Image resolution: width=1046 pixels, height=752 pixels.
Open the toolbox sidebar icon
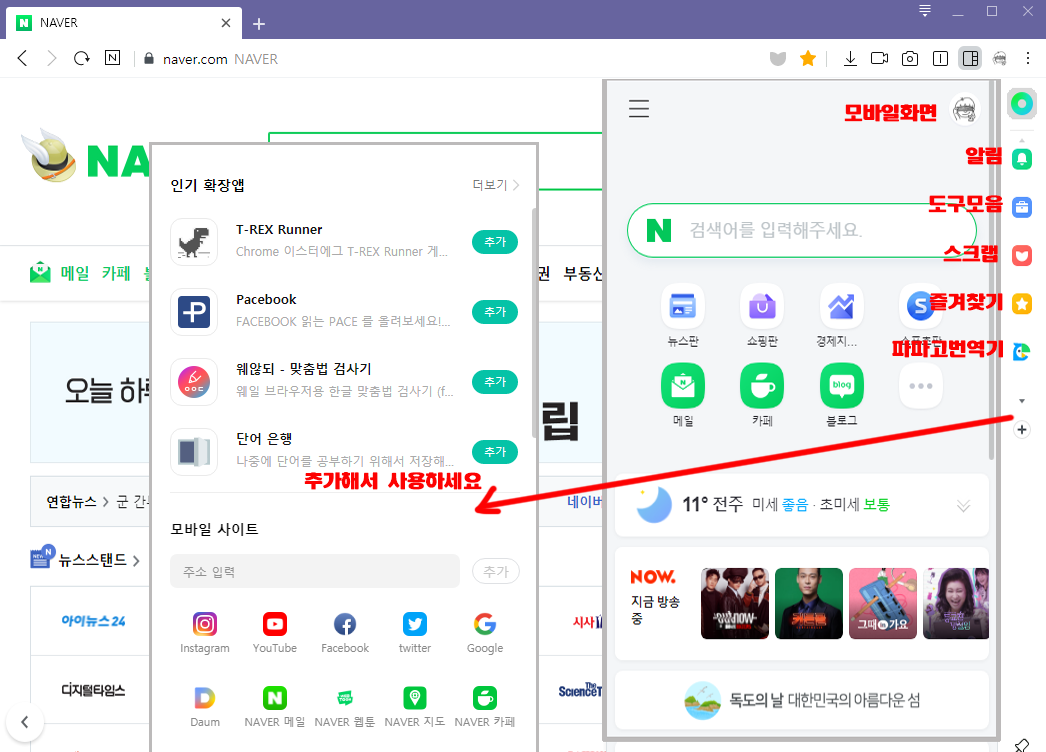click(x=1021, y=208)
